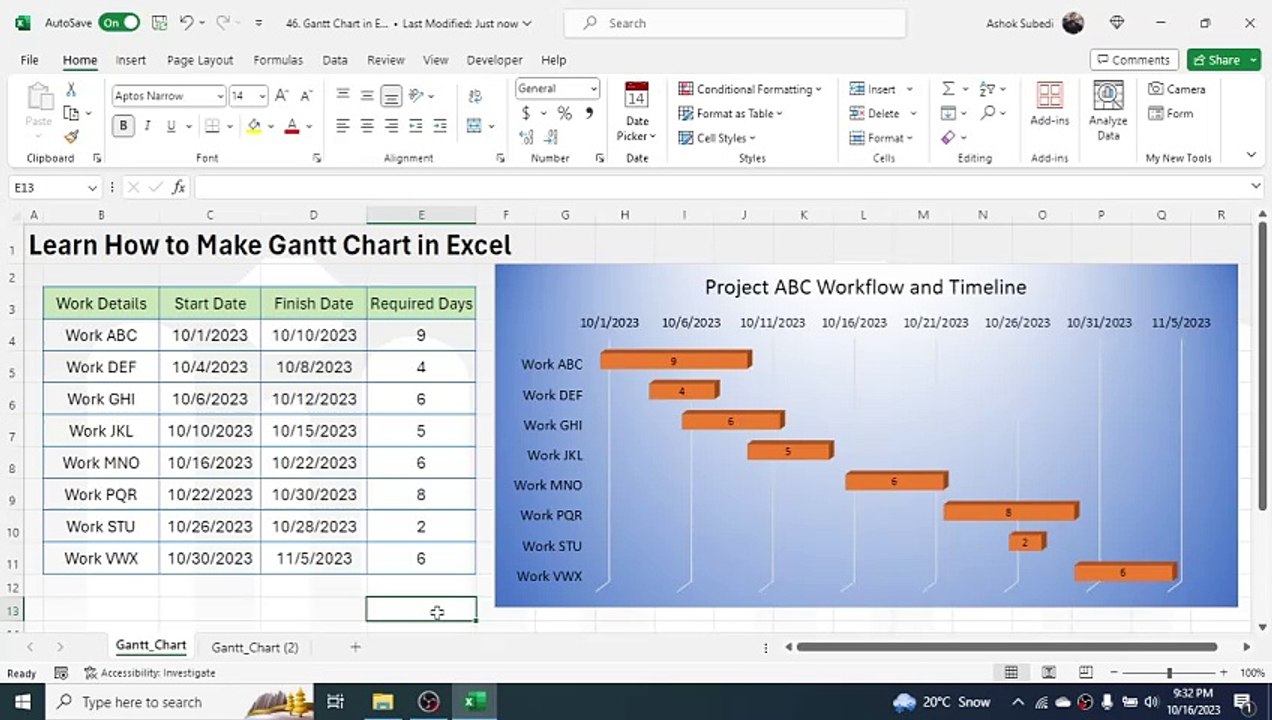Apply Comma Style format
This screenshot has height=720, width=1272.
pyautogui.click(x=590, y=113)
